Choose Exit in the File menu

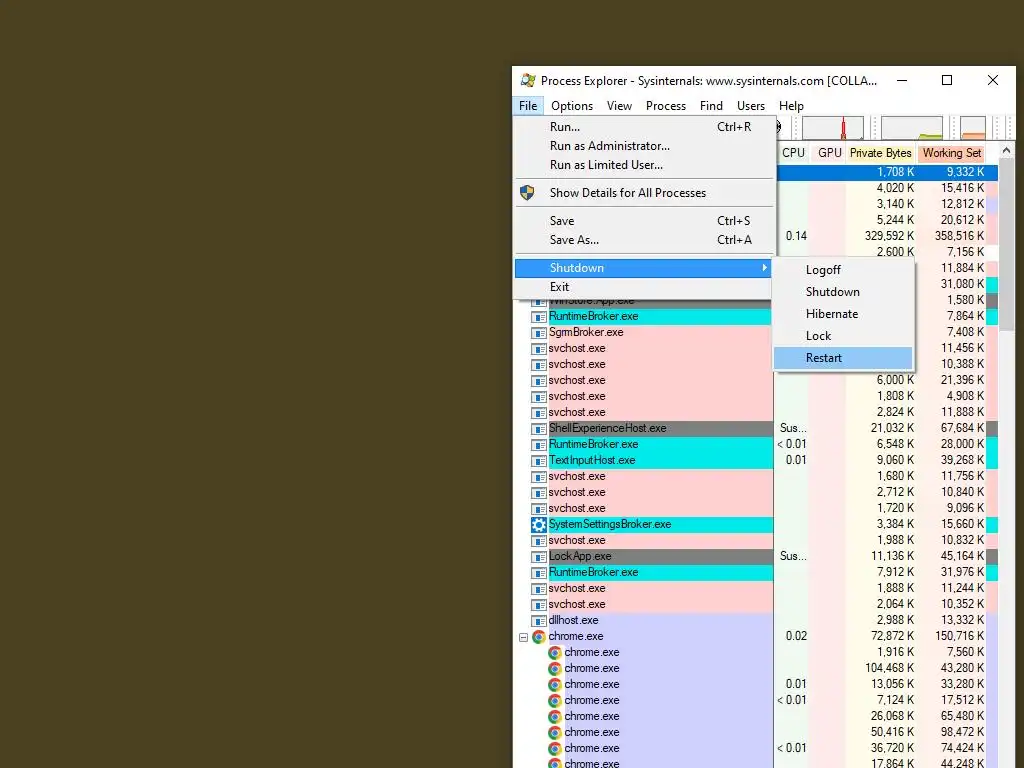coord(644,287)
